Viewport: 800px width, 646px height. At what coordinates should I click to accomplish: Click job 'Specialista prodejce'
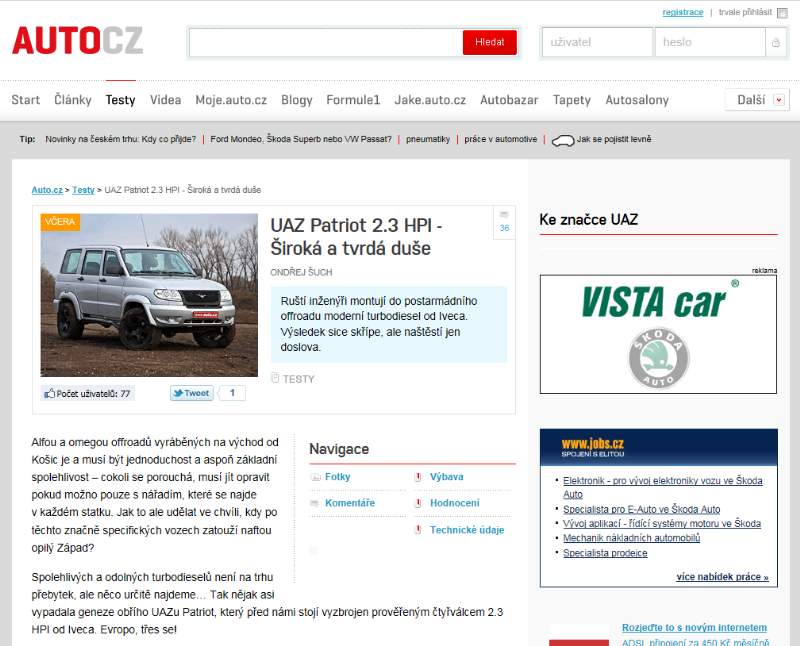605,553
